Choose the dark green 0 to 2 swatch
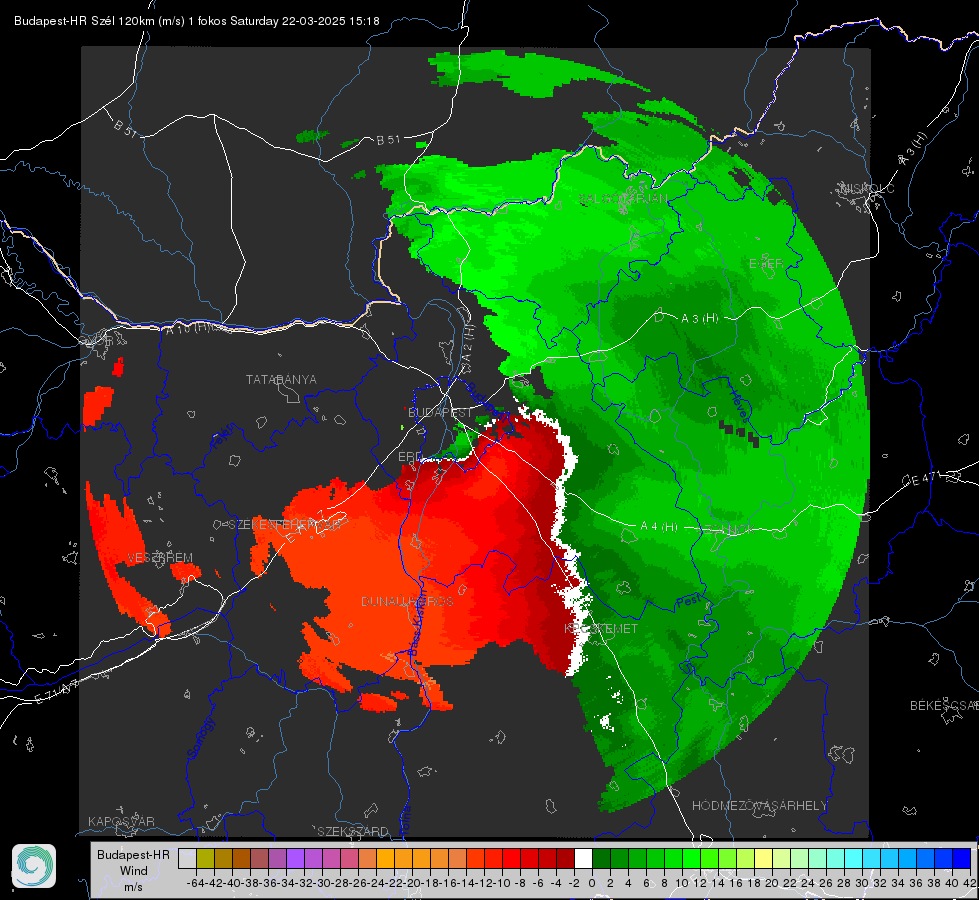The height and width of the screenshot is (900, 979). (x=601, y=858)
